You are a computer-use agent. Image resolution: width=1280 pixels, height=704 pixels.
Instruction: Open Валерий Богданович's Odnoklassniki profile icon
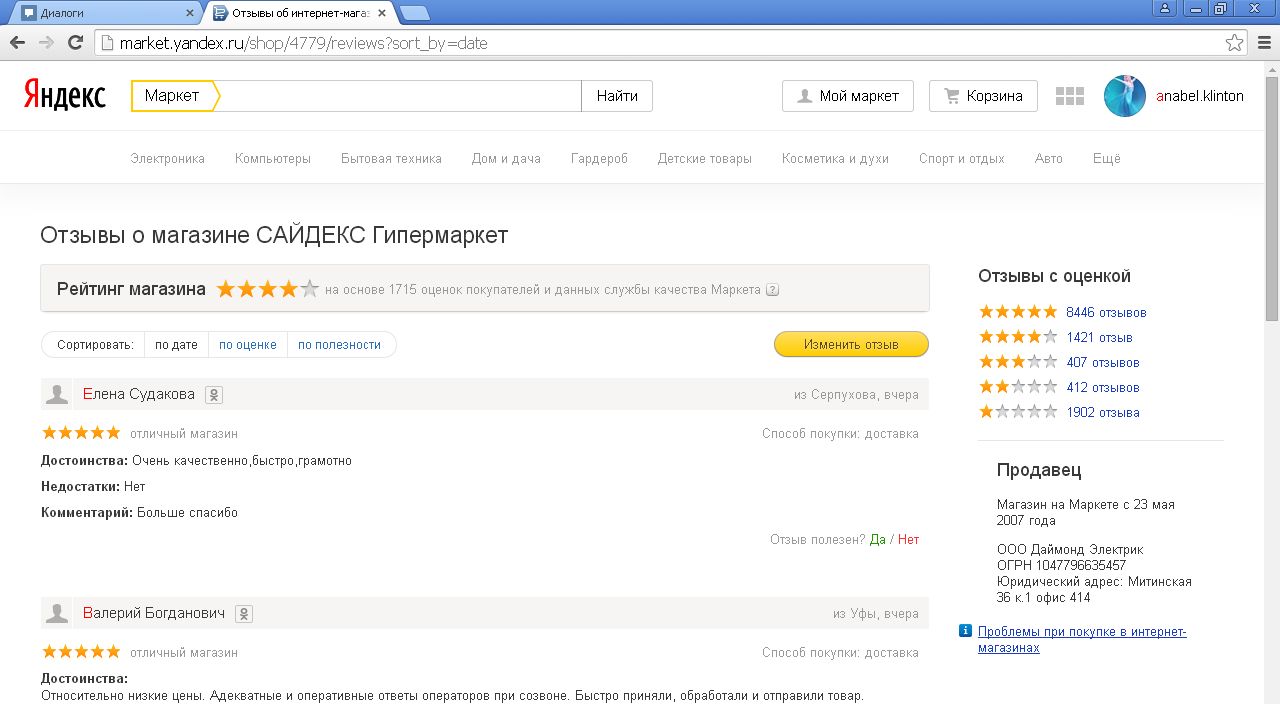click(244, 614)
